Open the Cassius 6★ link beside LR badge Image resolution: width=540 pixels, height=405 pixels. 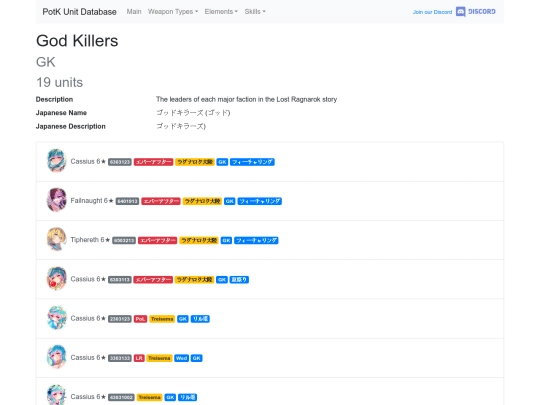click(88, 357)
